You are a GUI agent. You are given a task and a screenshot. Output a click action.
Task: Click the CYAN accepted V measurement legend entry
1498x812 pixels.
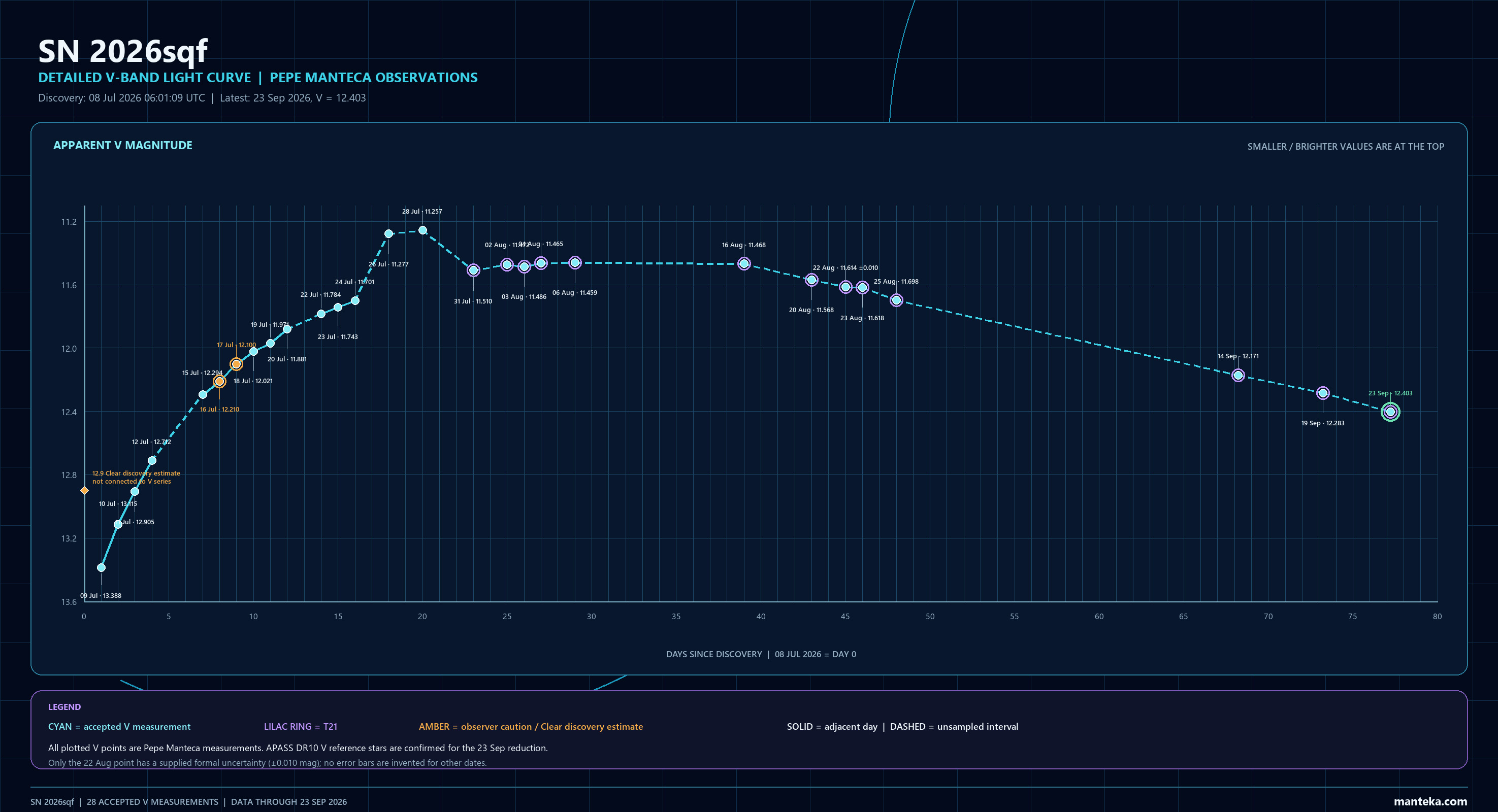pyautogui.click(x=119, y=727)
